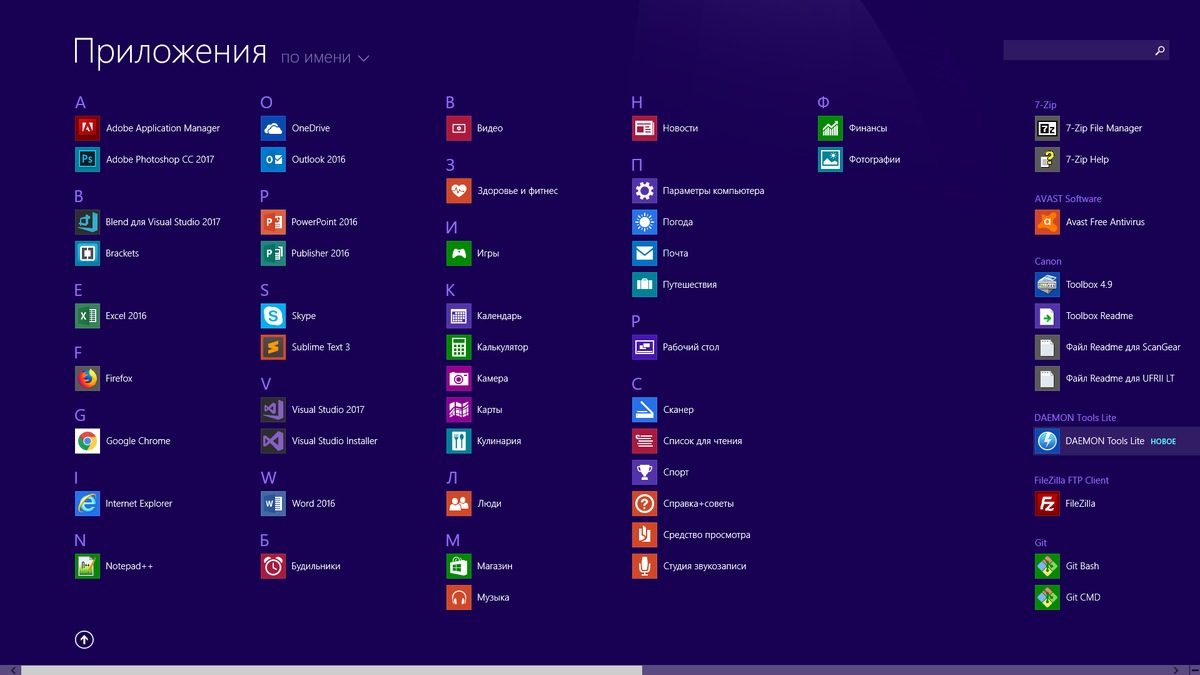Open Игры gamepad icon

pos(459,253)
